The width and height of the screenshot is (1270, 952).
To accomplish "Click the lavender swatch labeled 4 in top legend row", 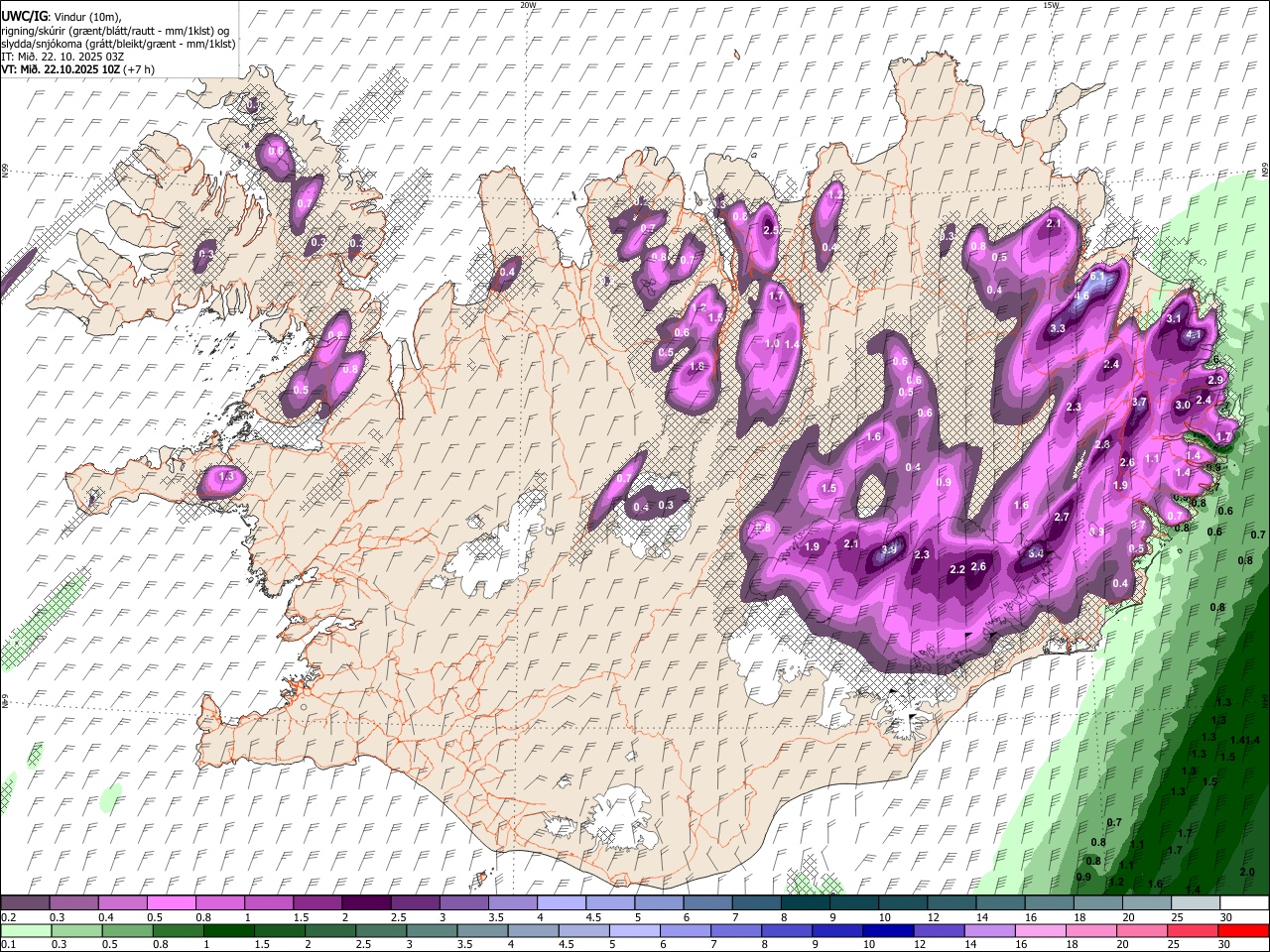I will click(x=562, y=903).
